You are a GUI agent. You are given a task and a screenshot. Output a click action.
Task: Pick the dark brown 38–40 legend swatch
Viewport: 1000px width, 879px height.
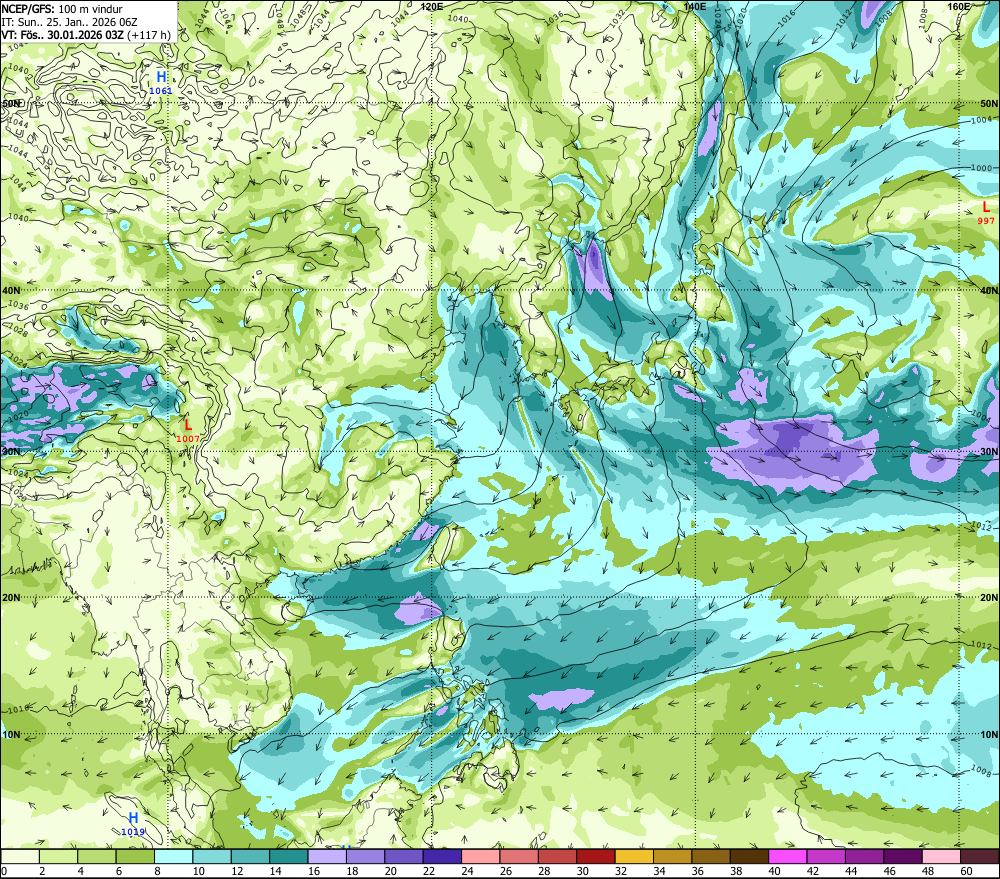pyautogui.click(x=749, y=856)
